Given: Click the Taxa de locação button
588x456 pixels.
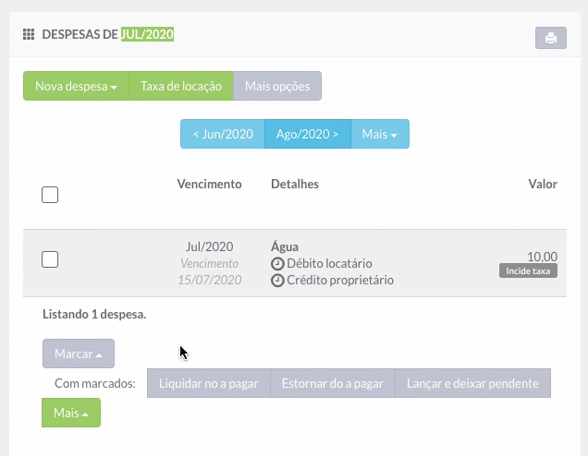Looking at the screenshot, I should click(181, 86).
